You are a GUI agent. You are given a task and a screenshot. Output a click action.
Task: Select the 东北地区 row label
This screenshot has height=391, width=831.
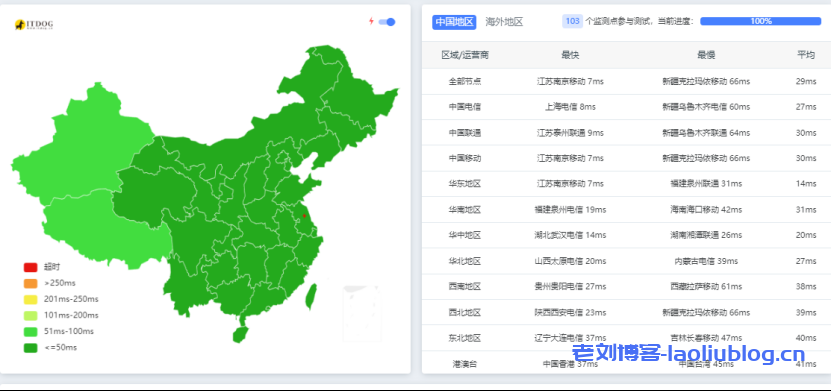465,338
